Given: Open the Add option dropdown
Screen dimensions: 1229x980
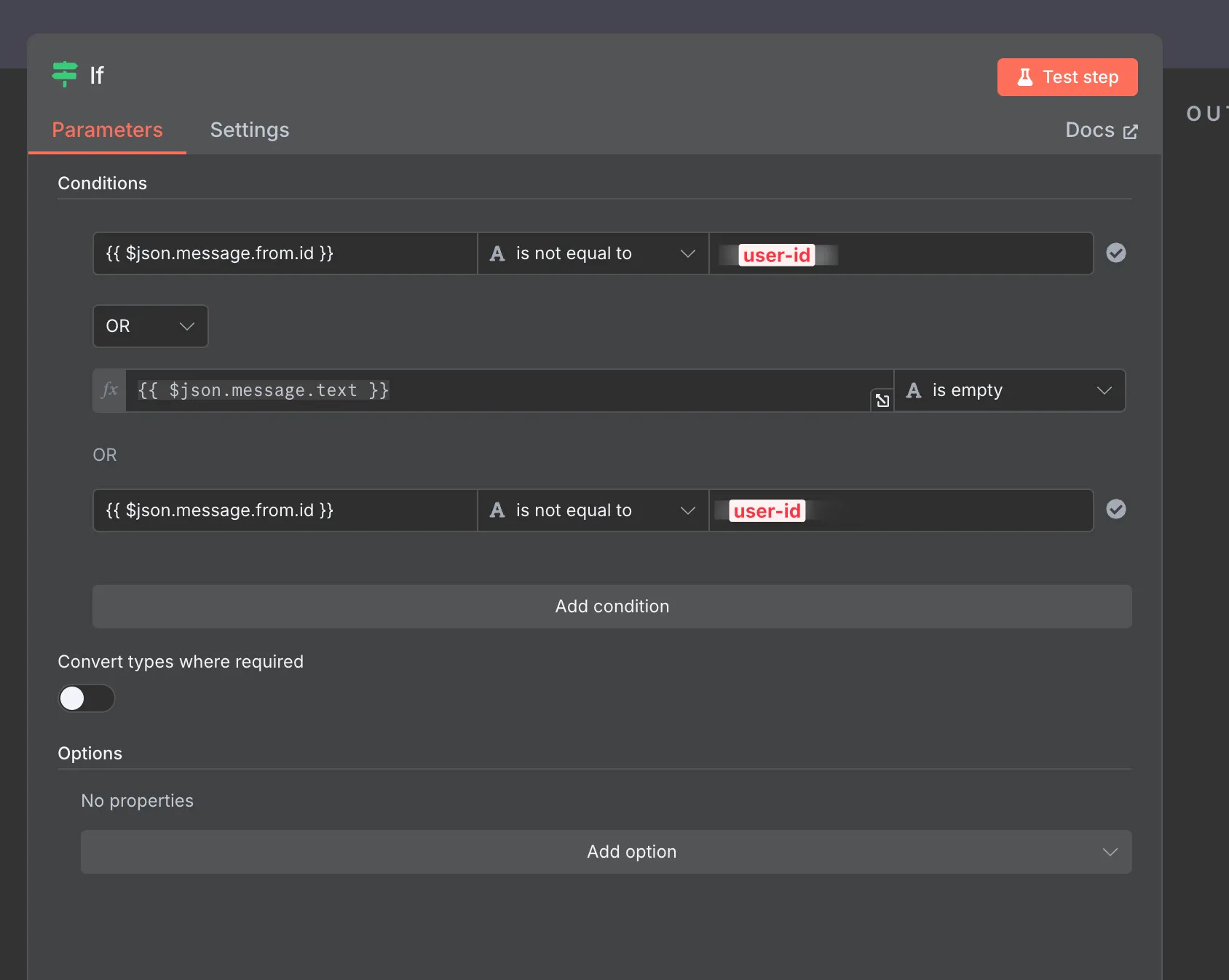Looking at the screenshot, I should [606, 852].
